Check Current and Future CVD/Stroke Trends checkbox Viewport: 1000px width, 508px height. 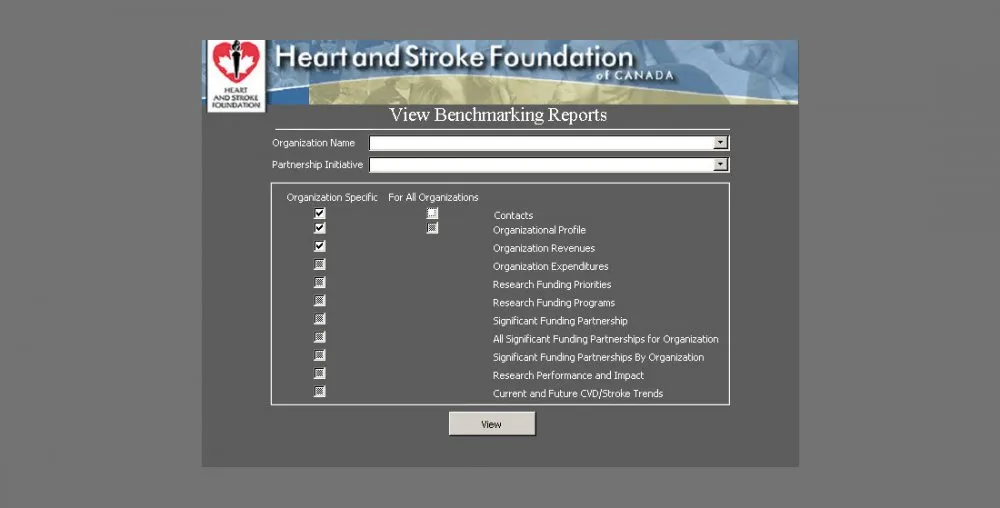pos(320,391)
